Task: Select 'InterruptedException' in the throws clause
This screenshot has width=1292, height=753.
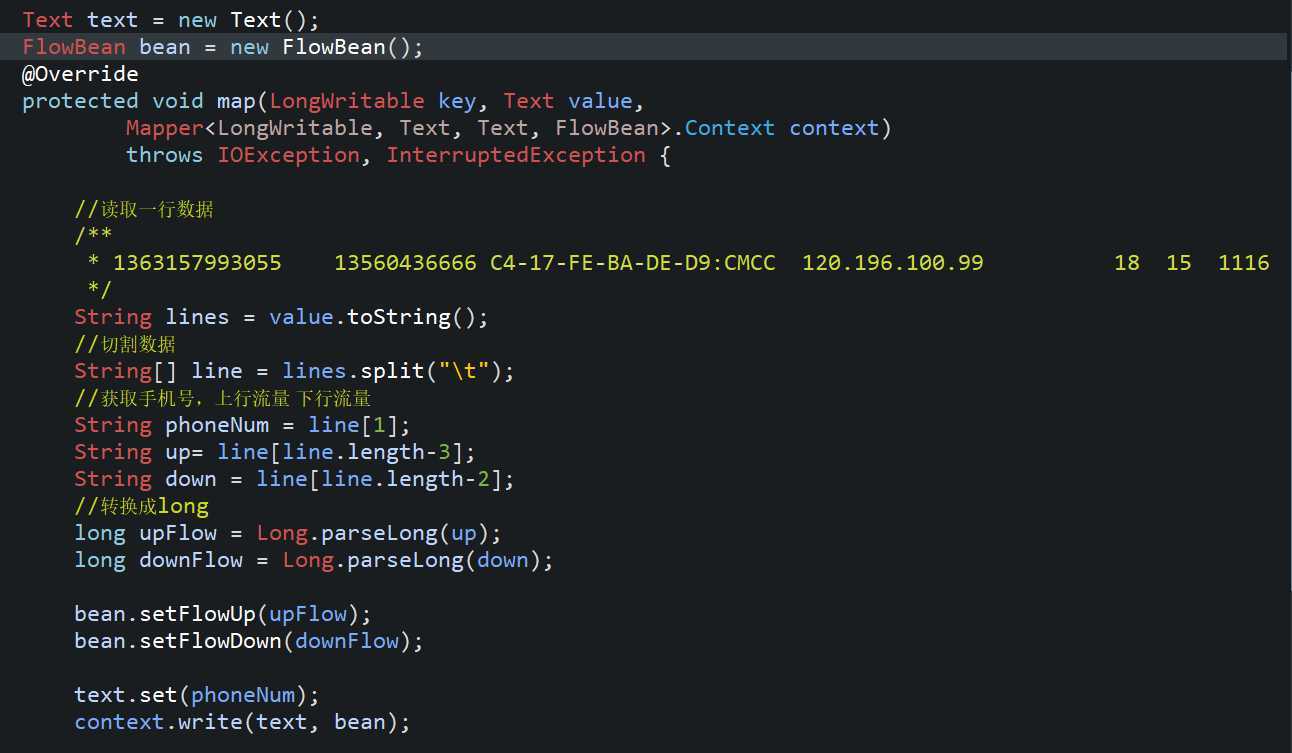Action: point(516,155)
